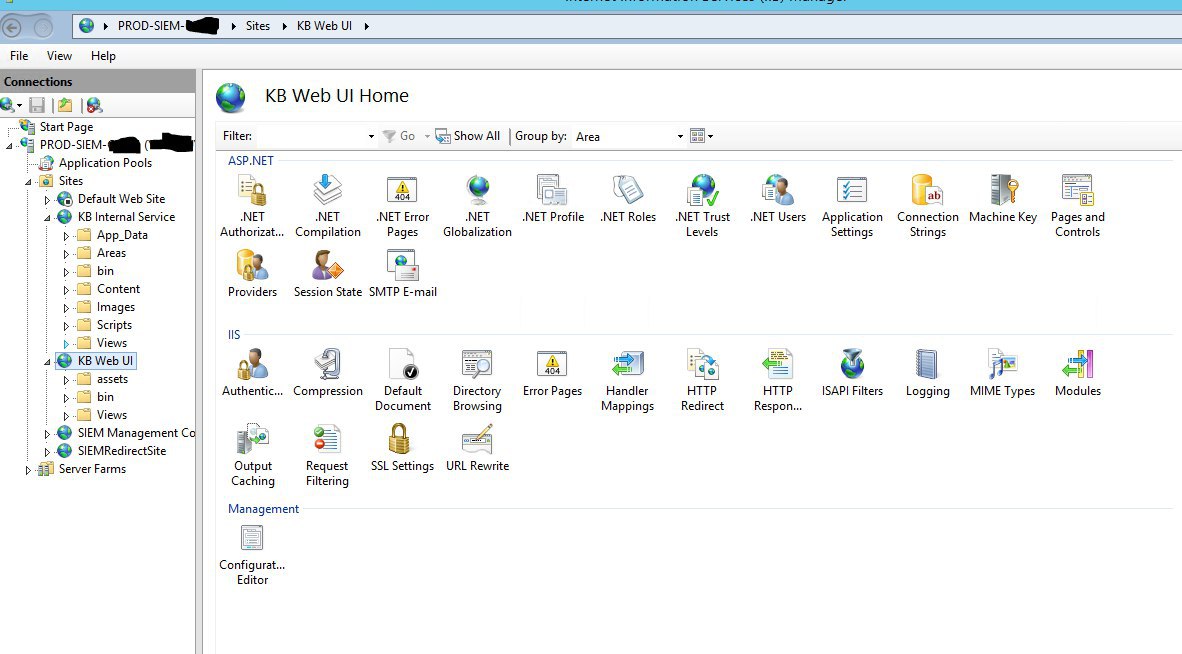
Task: Open the Session State feature
Action: tap(327, 274)
